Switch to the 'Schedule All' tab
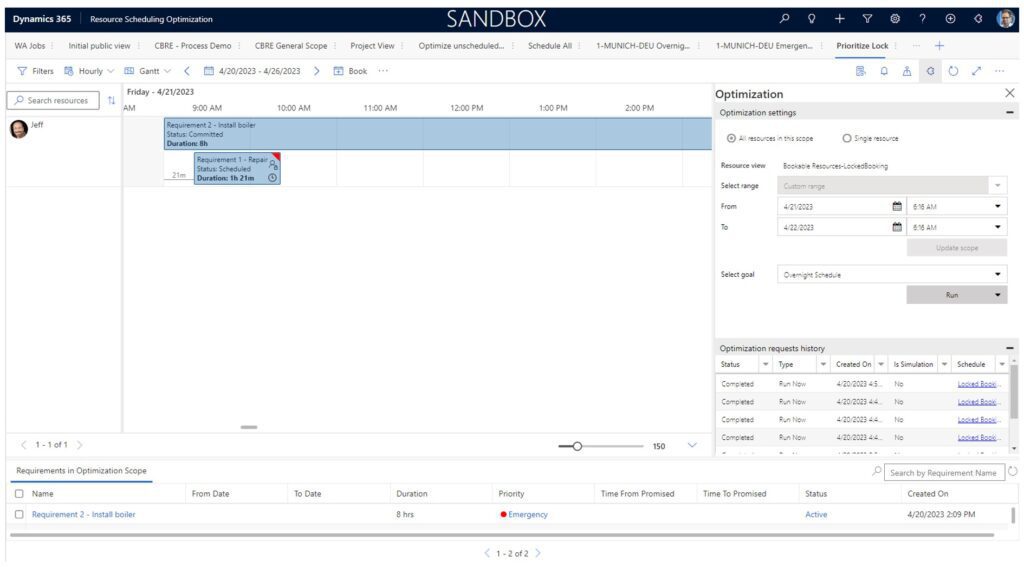 [x=549, y=46]
